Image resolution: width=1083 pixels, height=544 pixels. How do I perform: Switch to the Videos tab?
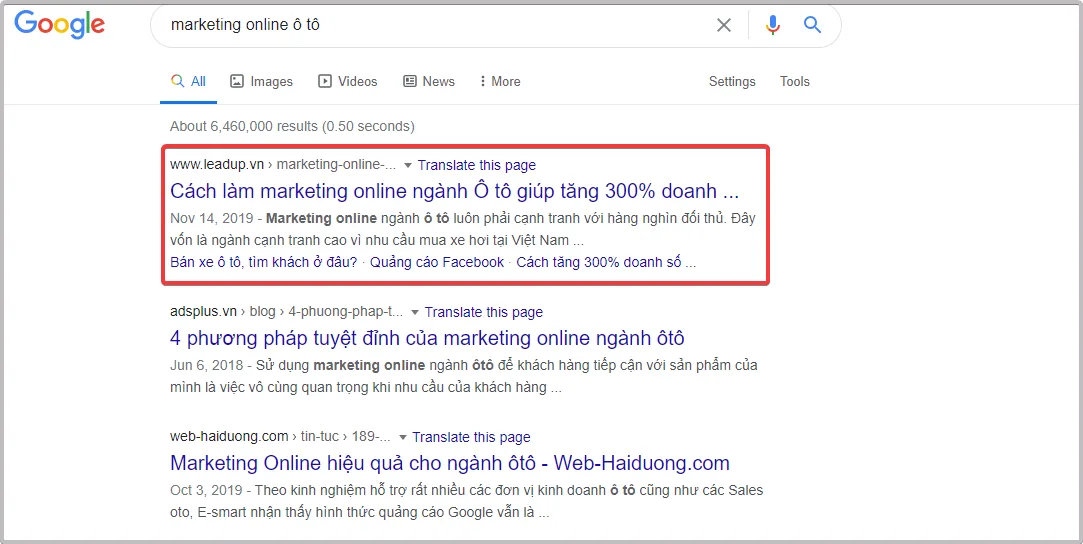point(347,81)
